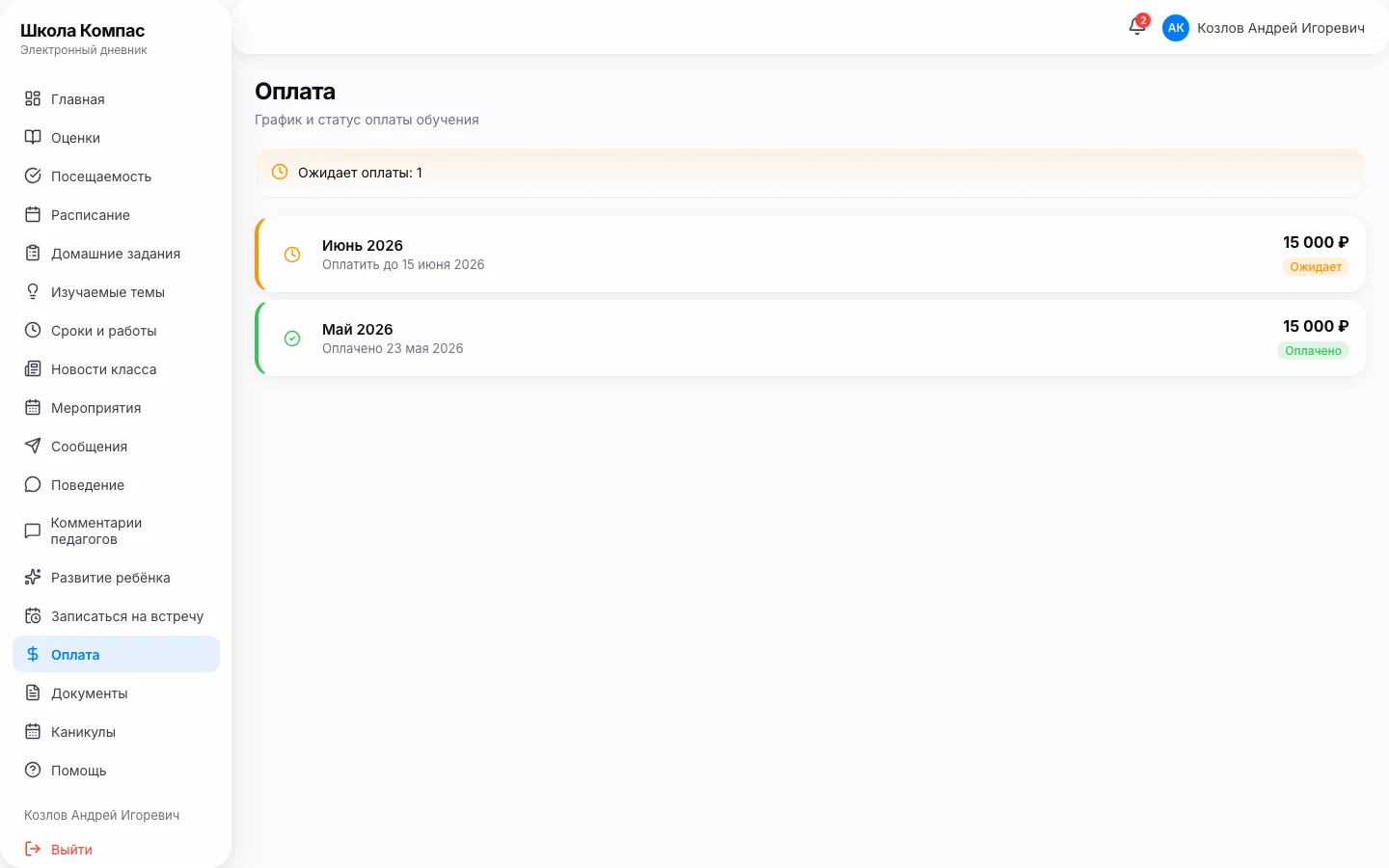Open the Мероприятия page
Viewport: 1389px width, 868px height.
[x=116, y=407]
